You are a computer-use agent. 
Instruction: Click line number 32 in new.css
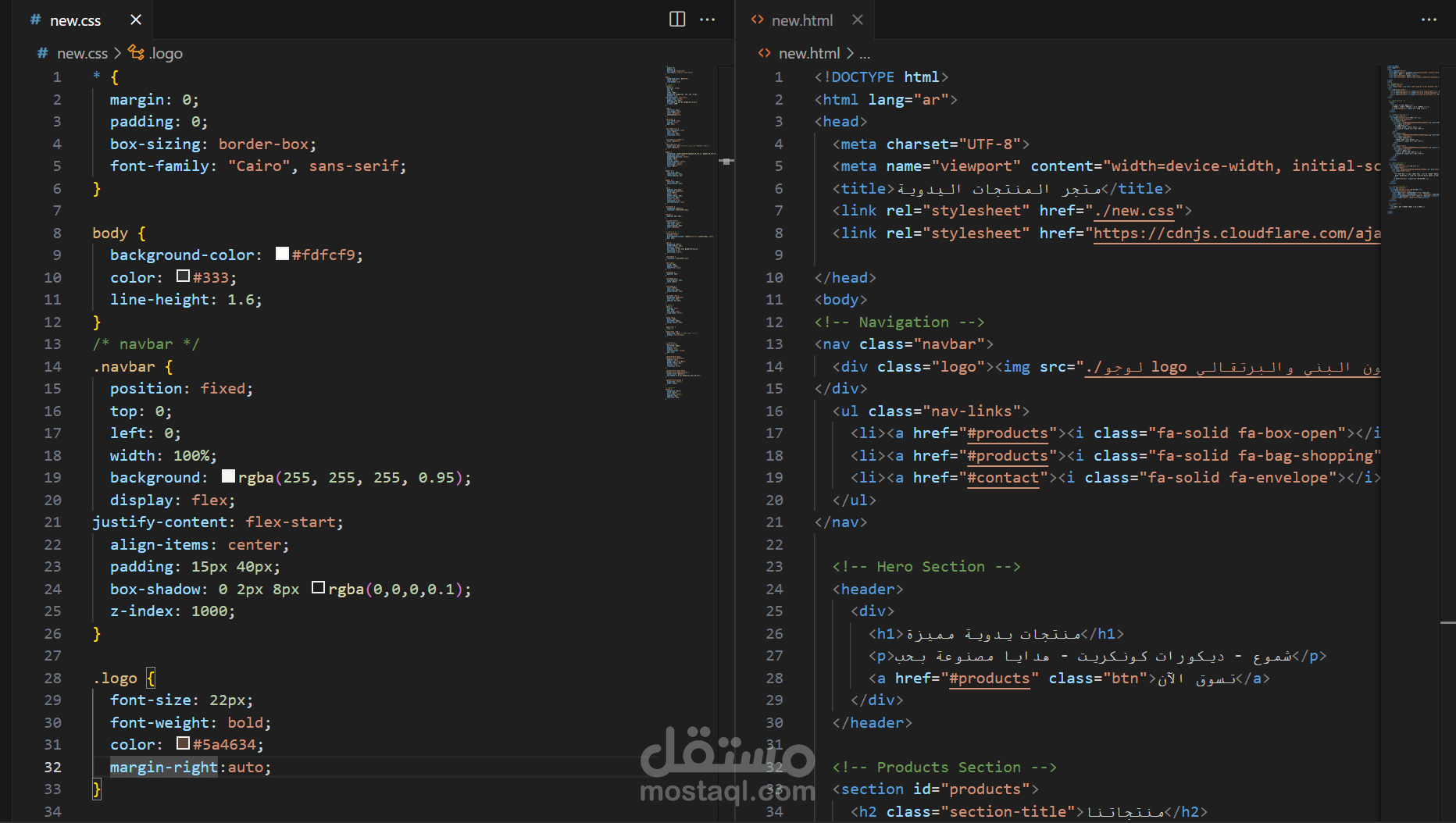[53, 768]
